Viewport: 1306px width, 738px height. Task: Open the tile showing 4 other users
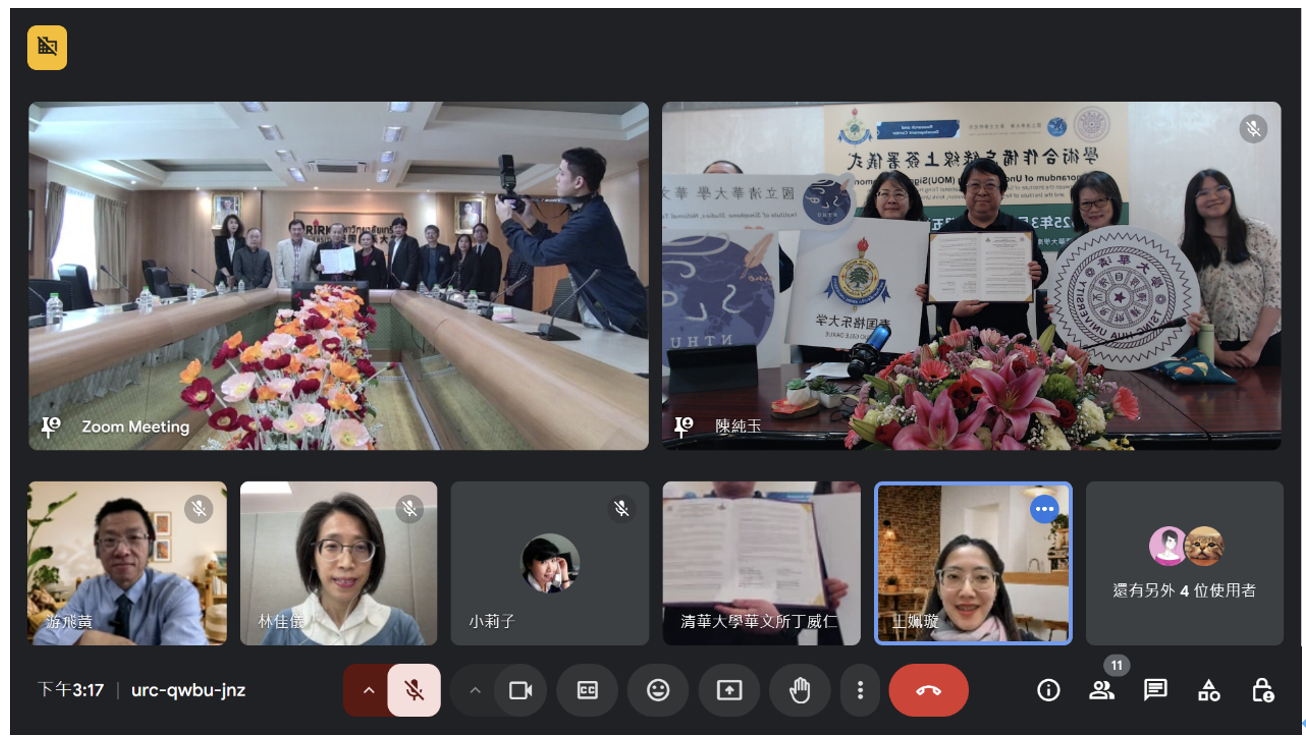[1184, 564]
